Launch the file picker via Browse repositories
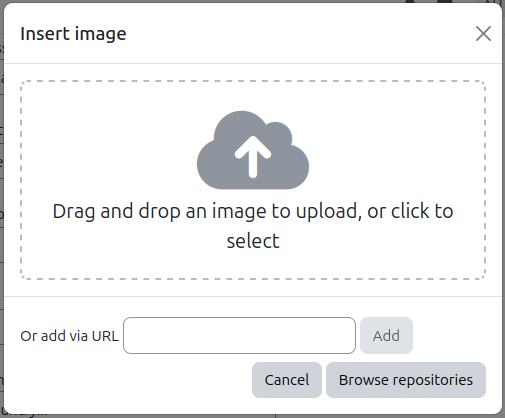This screenshot has height=418, width=505. 406,380
